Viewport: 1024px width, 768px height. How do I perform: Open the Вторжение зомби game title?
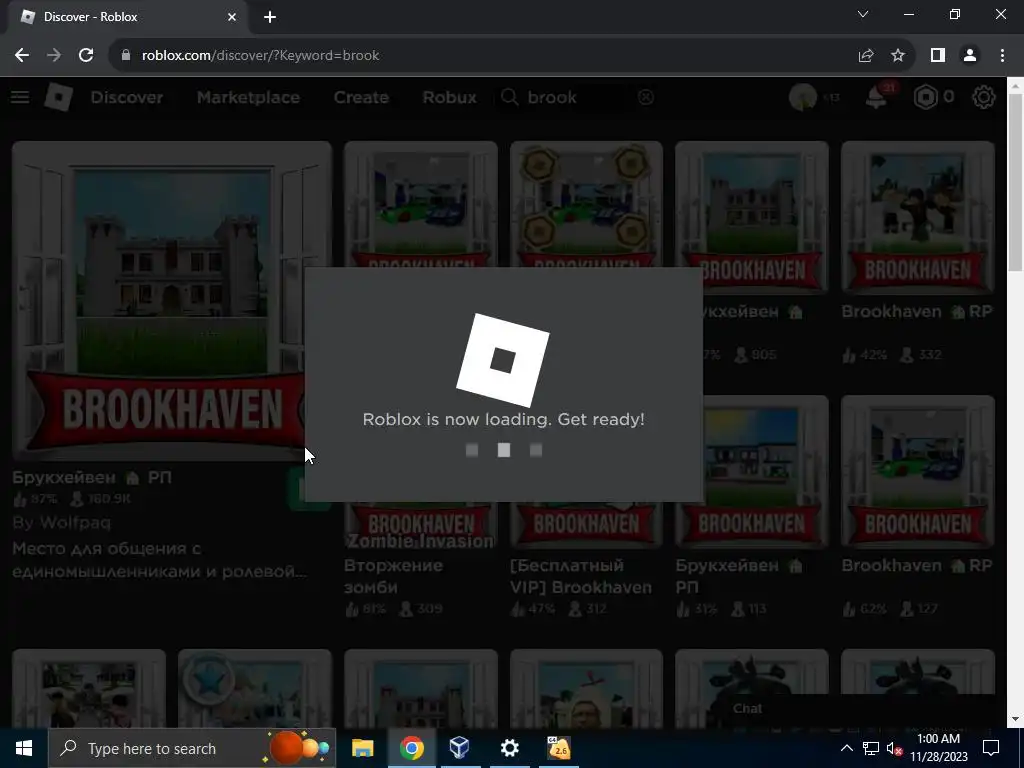[393, 576]
